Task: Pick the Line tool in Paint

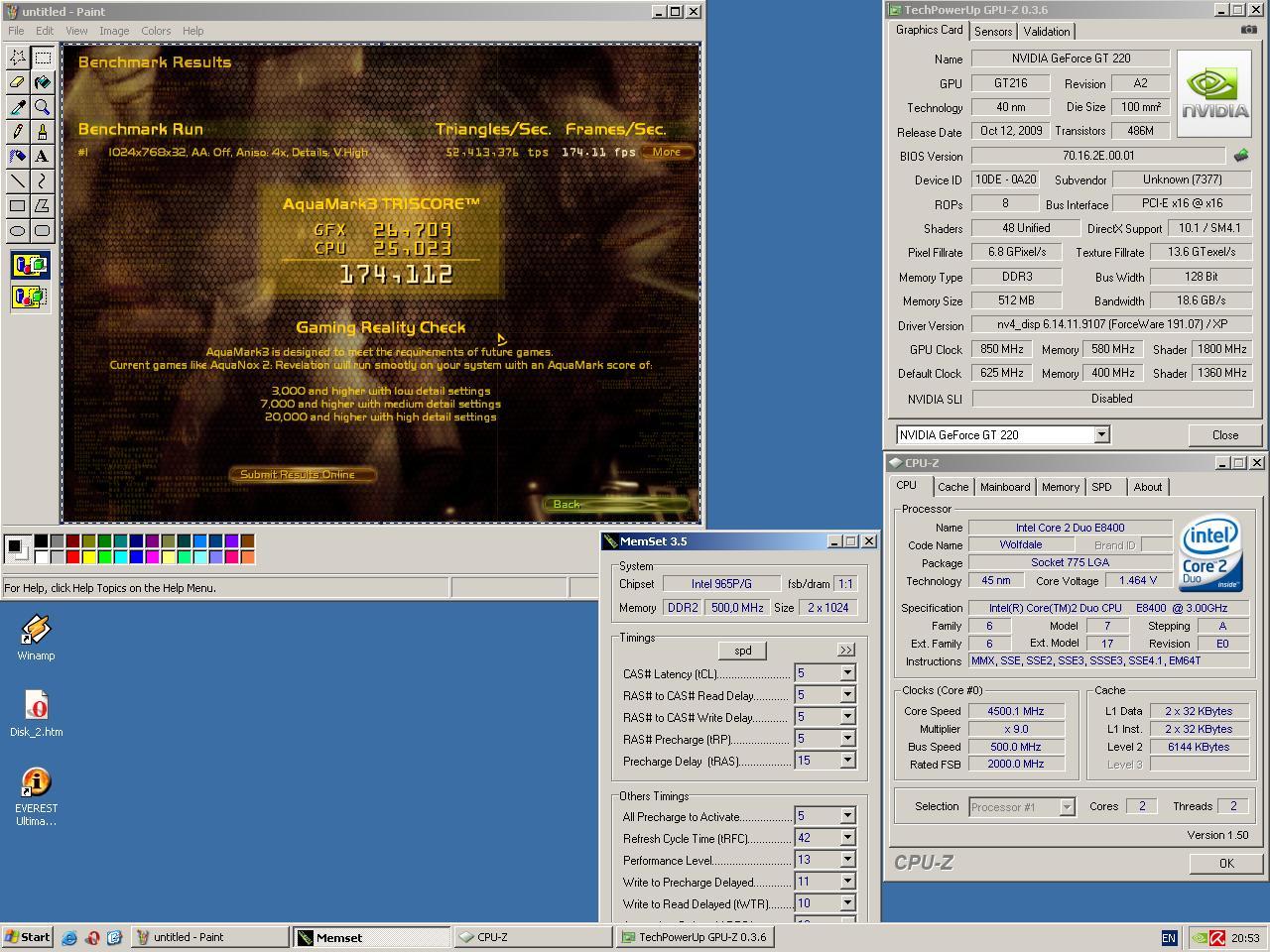Action: 18,181
